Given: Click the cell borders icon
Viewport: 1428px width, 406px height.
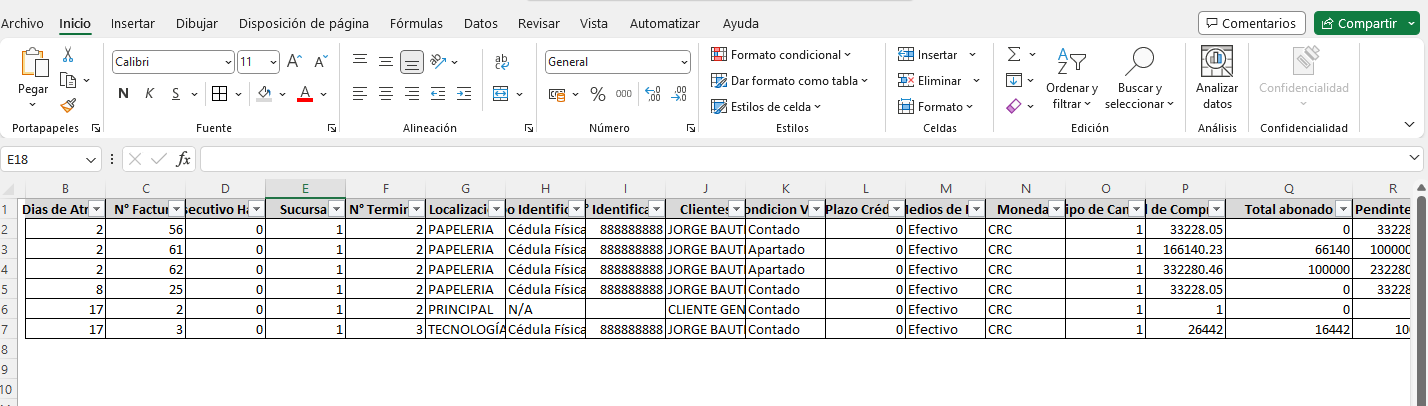Looking at the screenshot, I should (x=219, y=94).
